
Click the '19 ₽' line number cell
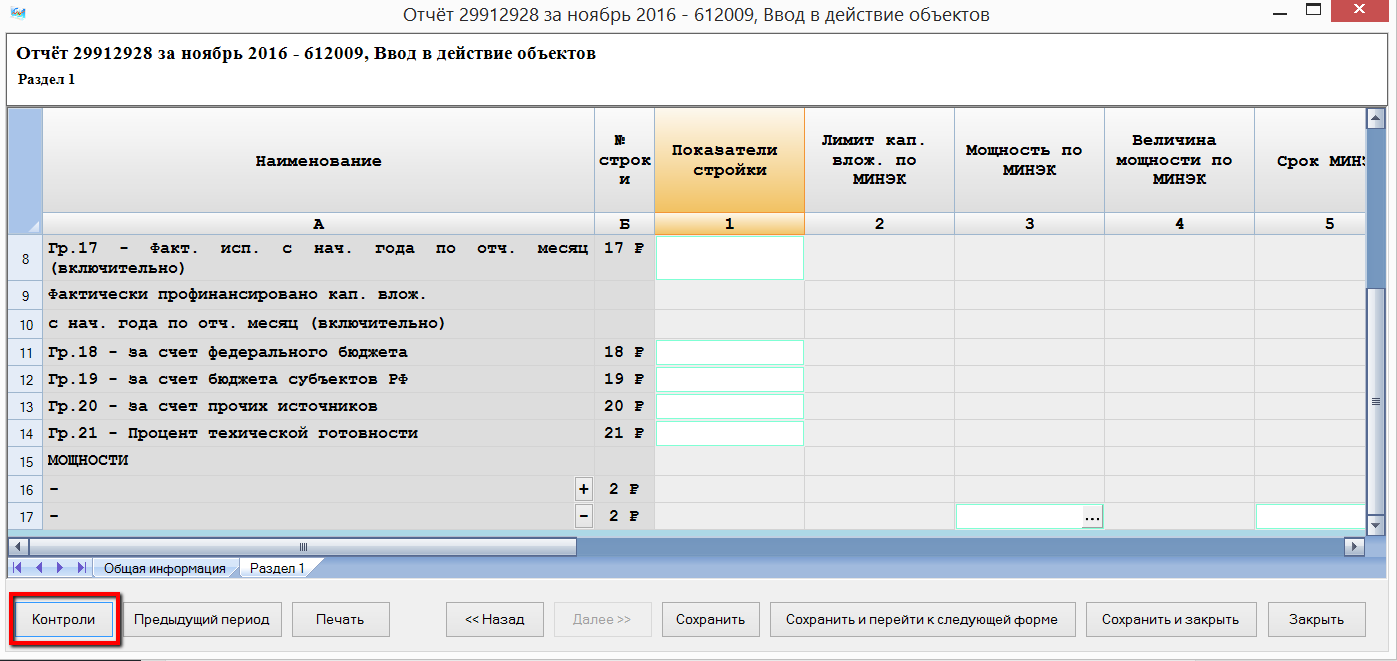[625, 379]
